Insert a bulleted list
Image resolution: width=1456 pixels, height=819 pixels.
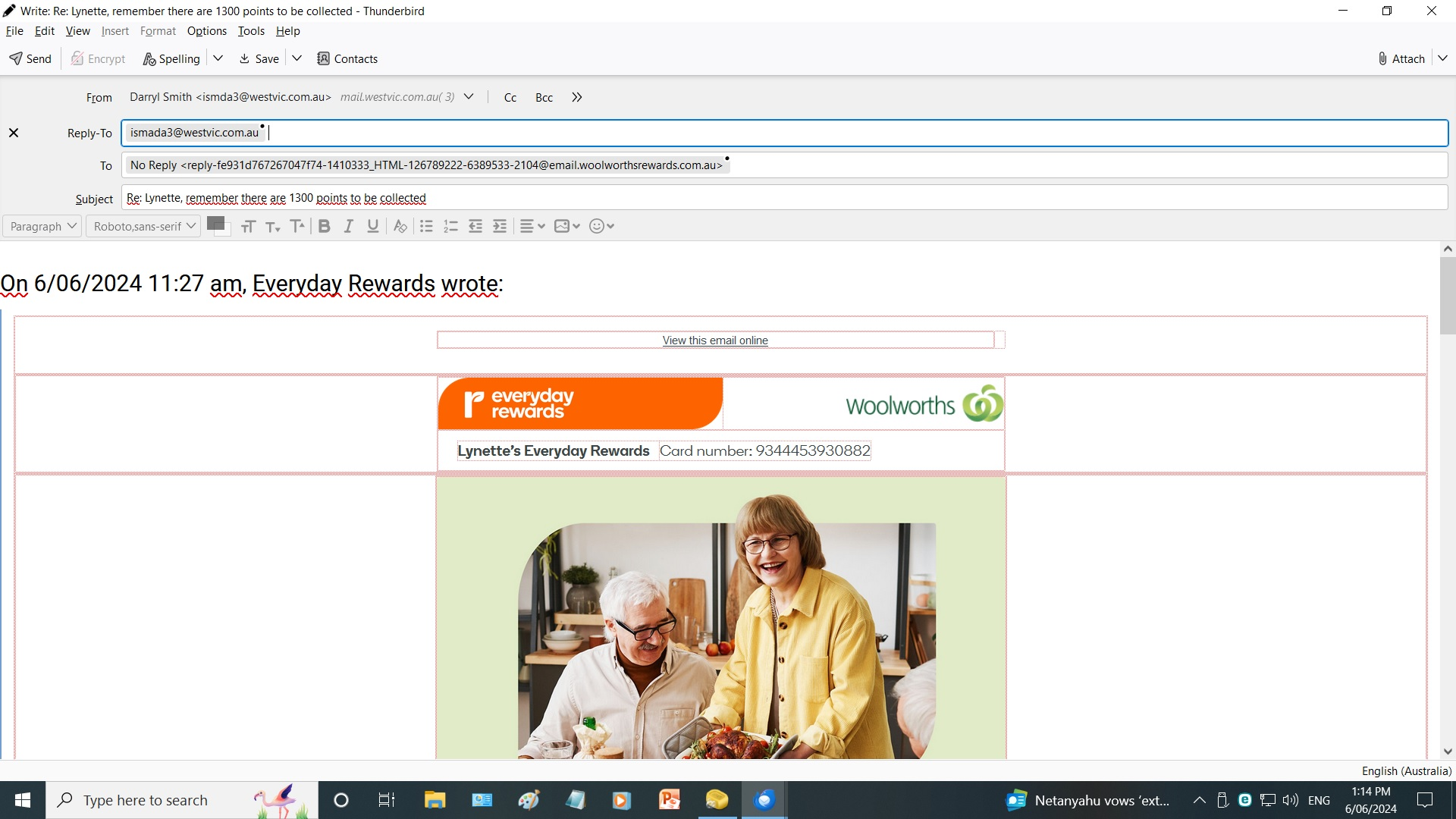tap(426, 226)
